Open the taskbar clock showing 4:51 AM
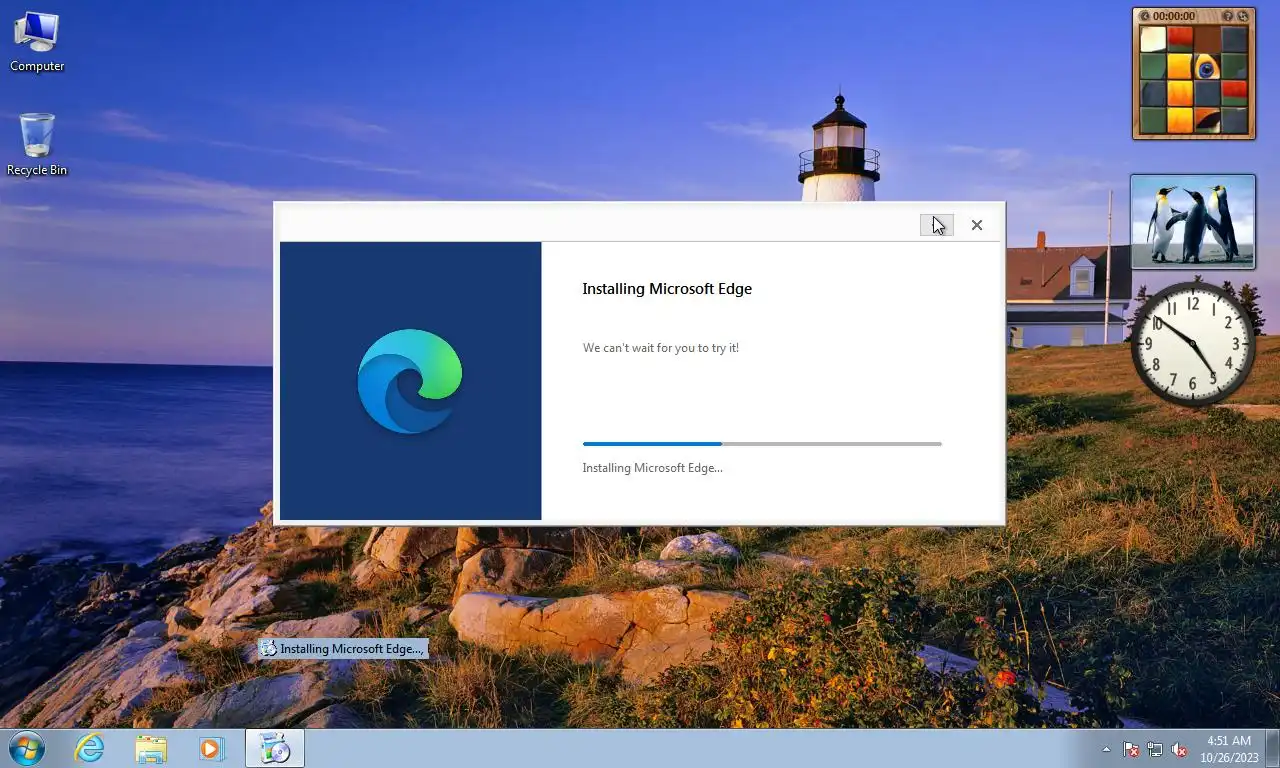Viewport: 1280px width, 768px height. [x=1228, y=749]
